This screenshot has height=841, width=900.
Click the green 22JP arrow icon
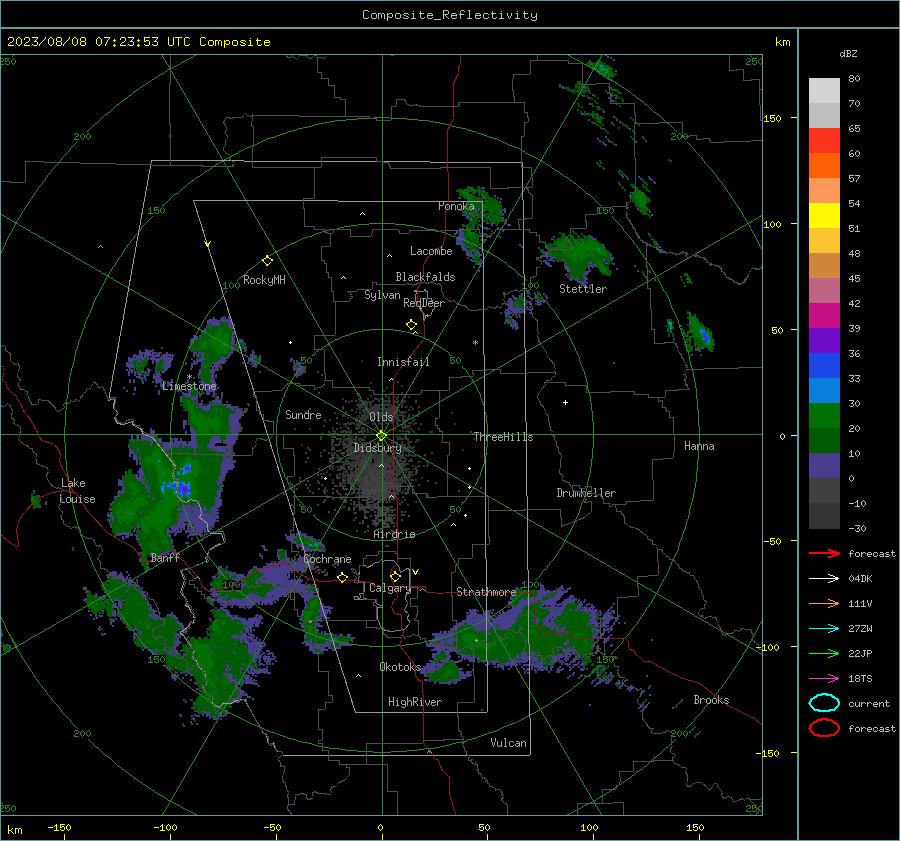coord(824,653)
